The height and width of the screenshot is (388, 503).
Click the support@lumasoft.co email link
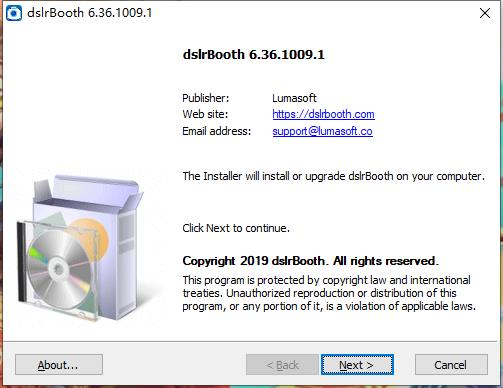(322, 131)
